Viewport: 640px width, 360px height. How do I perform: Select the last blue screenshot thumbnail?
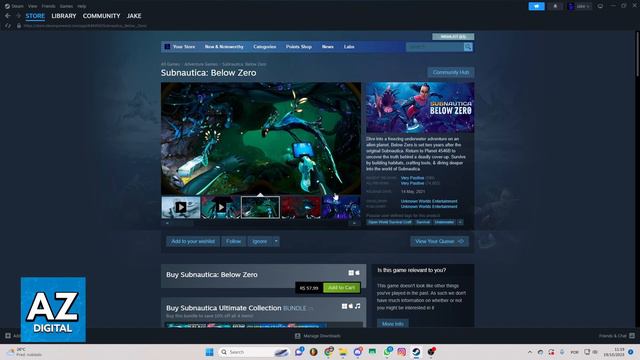(x=341, y=207)
